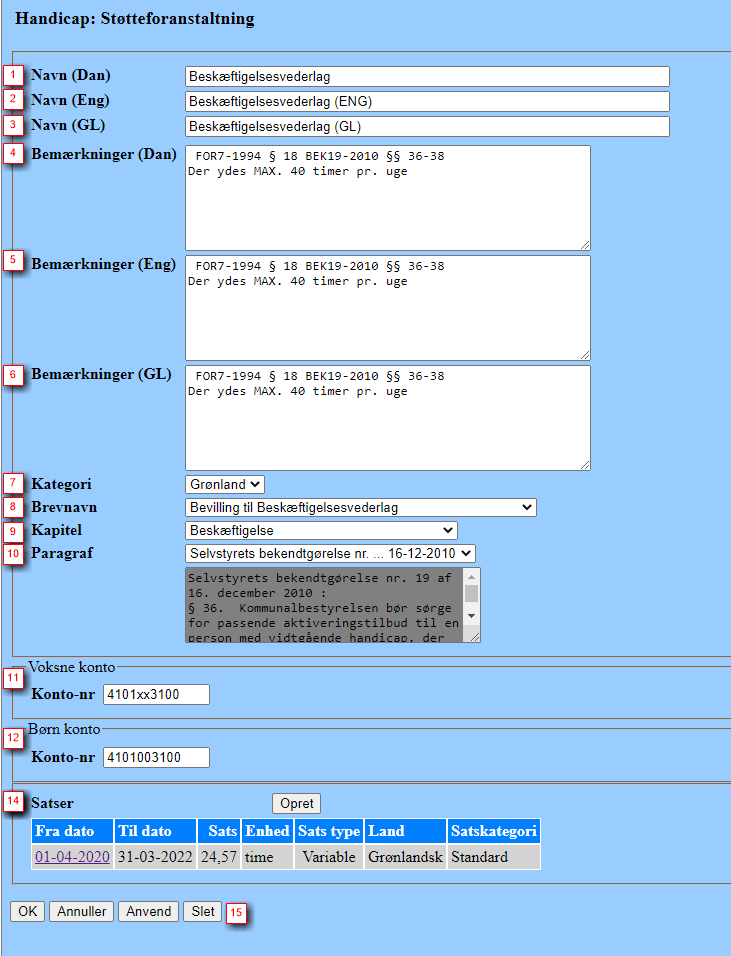Click the 'time' unit cell in the rates table

[x=267, y=857]
